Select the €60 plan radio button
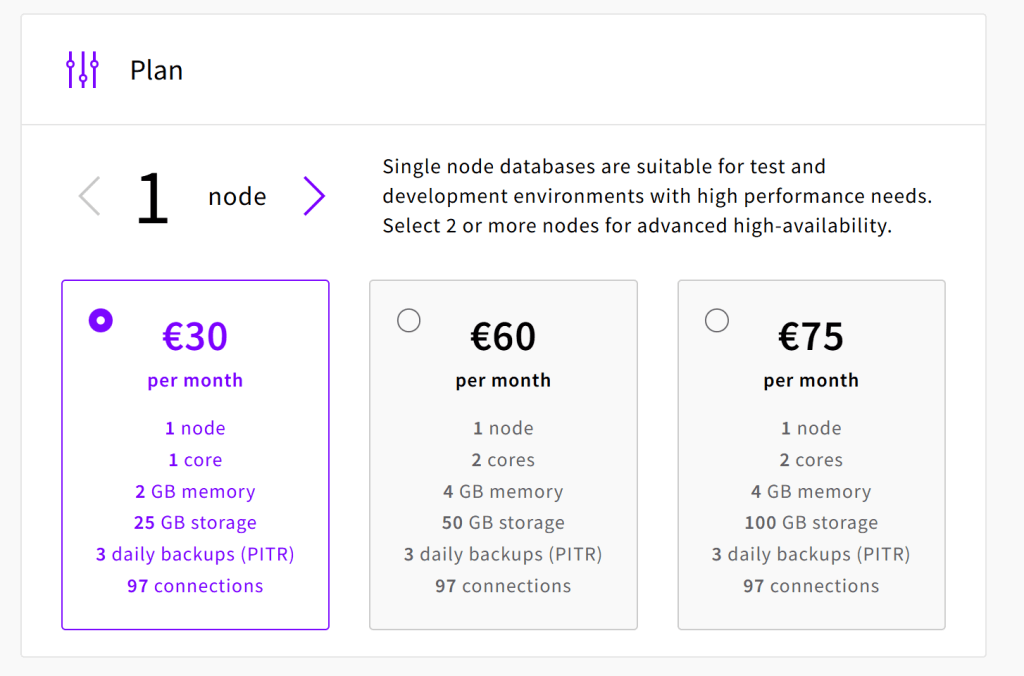Viewport: 1024px width, 676px height. tap(409, 321)
